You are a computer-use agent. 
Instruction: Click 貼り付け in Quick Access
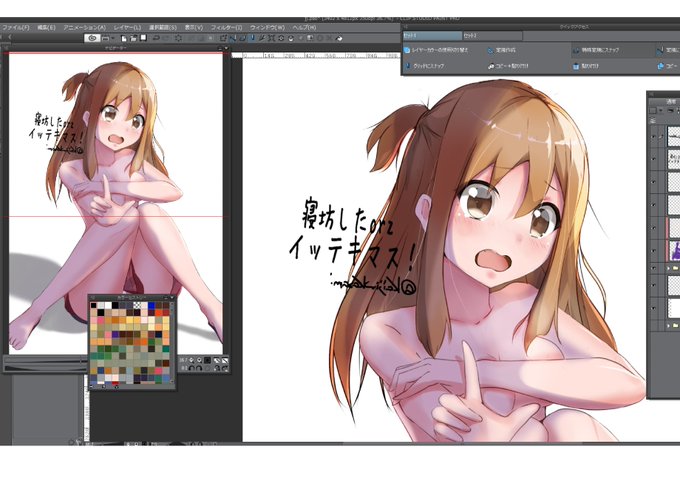point(585,66)
